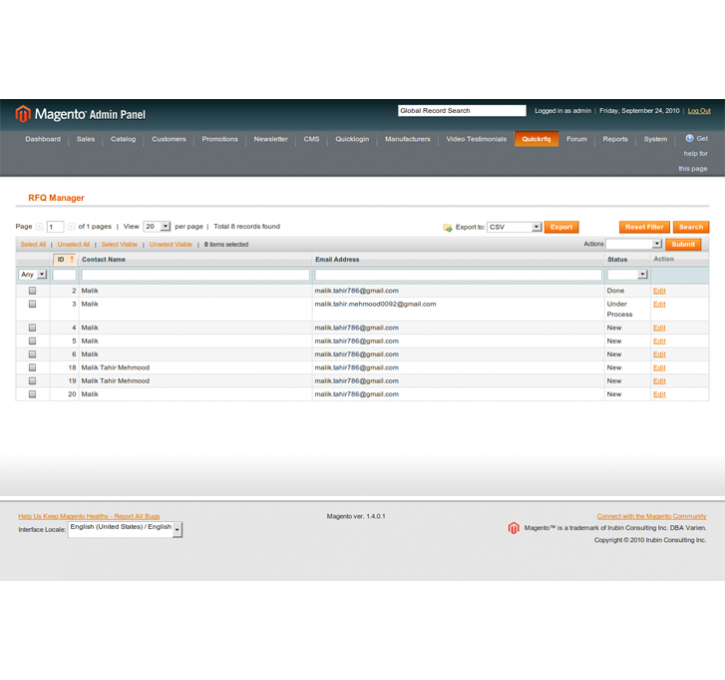The height and width of the screenshot is (680, 725).
Task: Click the Unselect Visible link
Action: [x=171, y=245]
